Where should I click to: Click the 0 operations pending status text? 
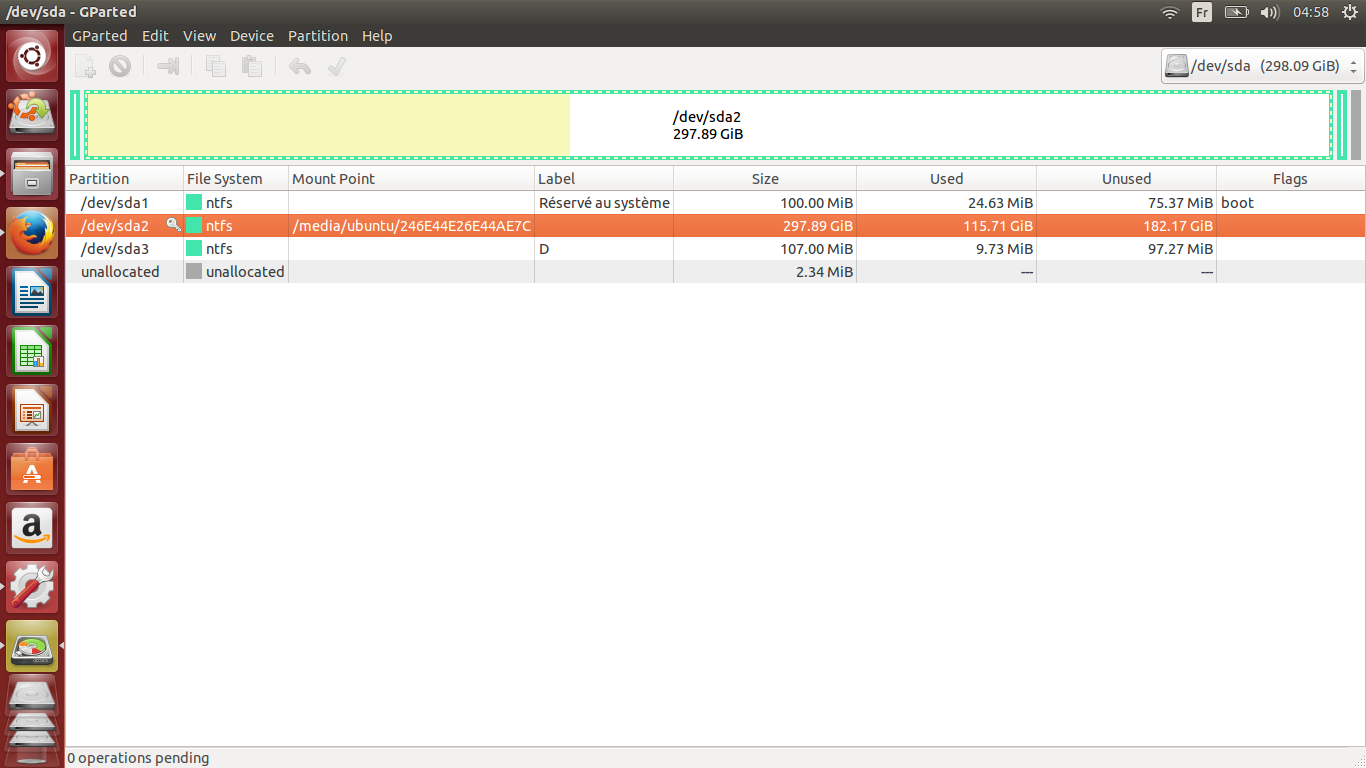click(139, 758)
